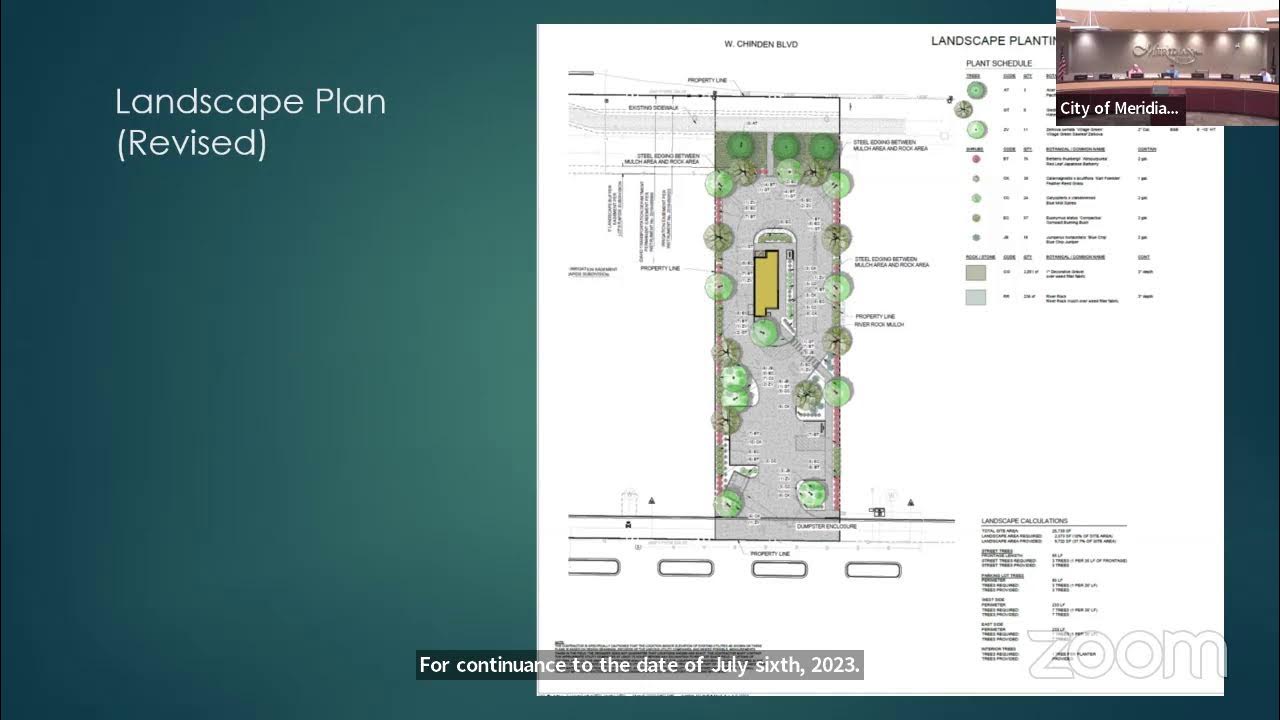Click the 'RIVER ROCK MULCH' label
This screenshot has width=1280, height=720.
pos(879,325)
